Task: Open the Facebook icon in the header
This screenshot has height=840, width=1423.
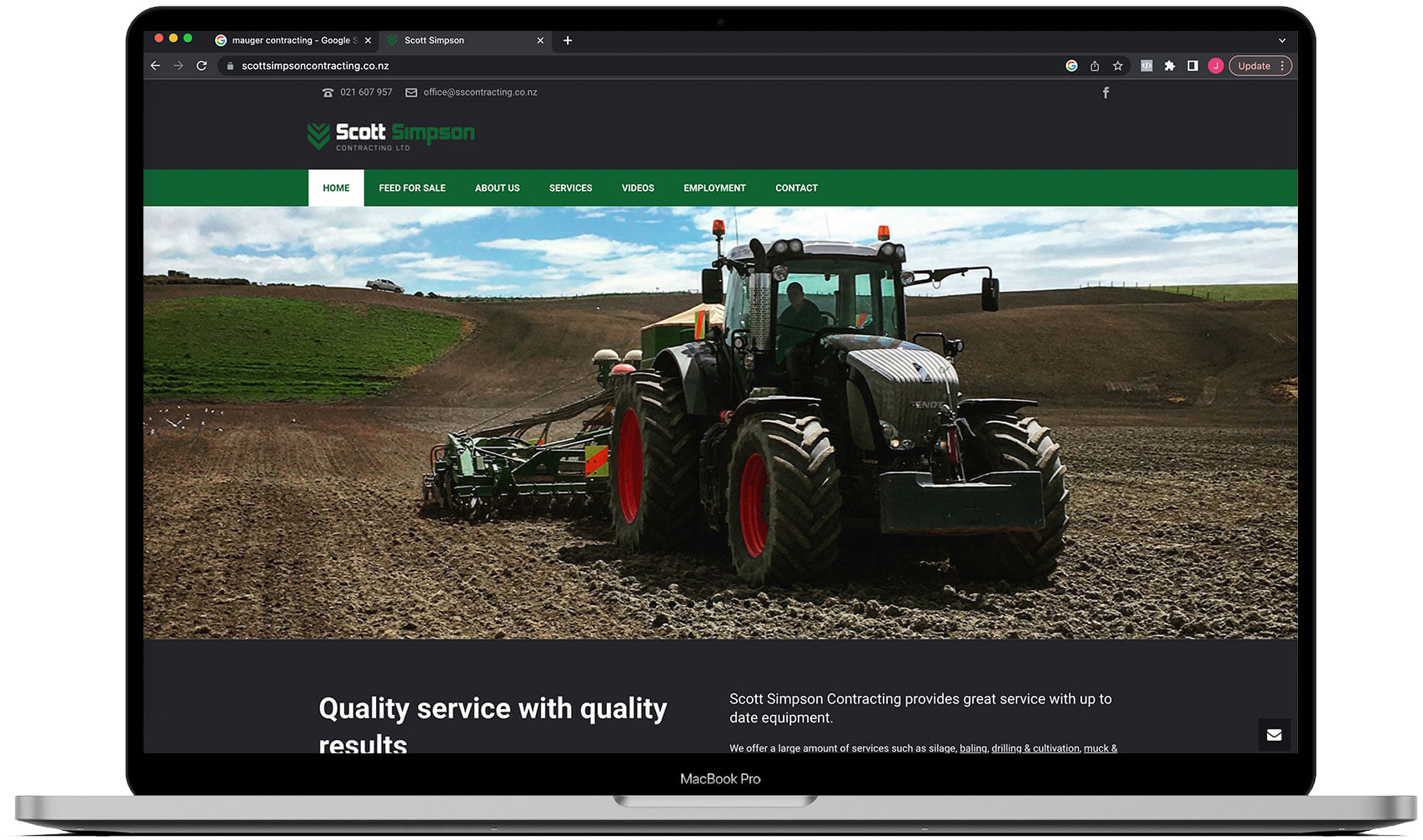Action: pos(1105,92)
